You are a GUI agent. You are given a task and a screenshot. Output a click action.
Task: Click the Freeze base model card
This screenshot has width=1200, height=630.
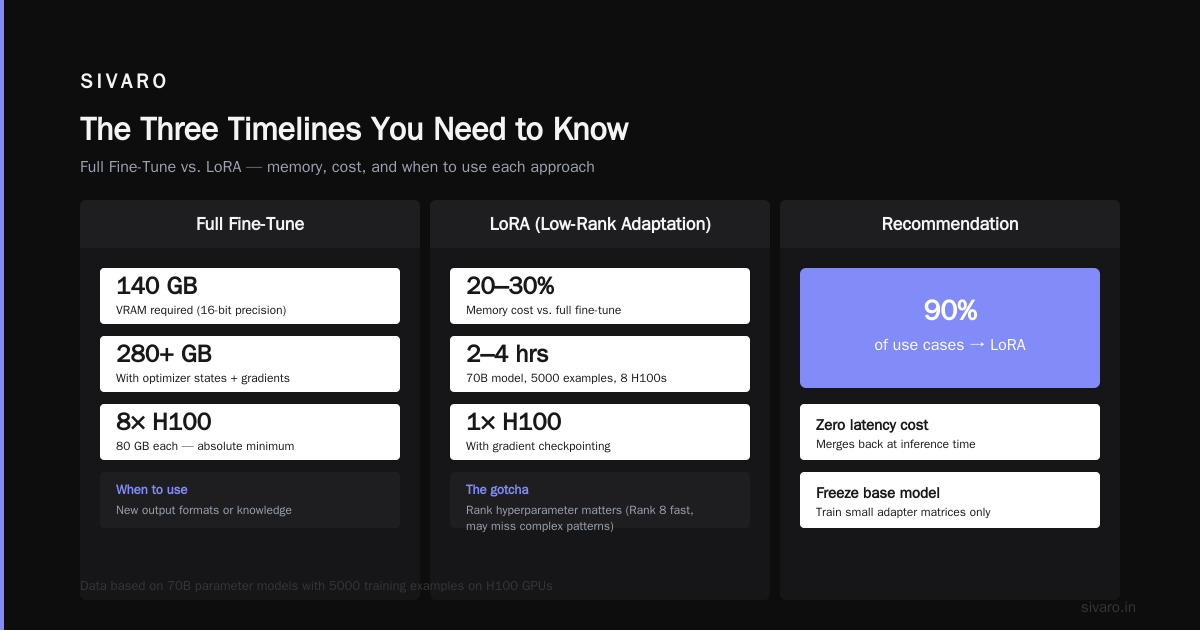point(950,500)
